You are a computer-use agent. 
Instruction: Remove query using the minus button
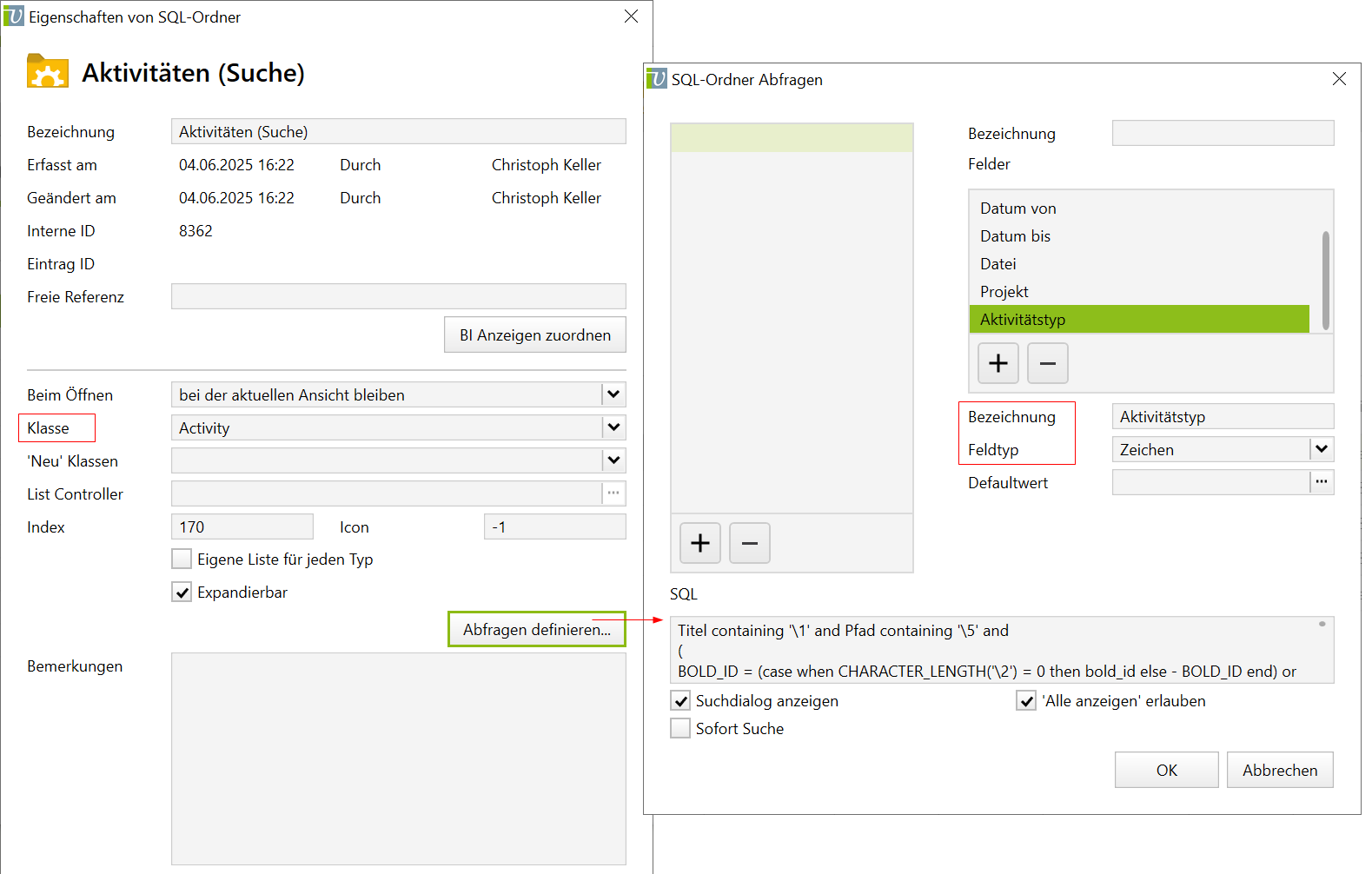click(x=749, y=543)
